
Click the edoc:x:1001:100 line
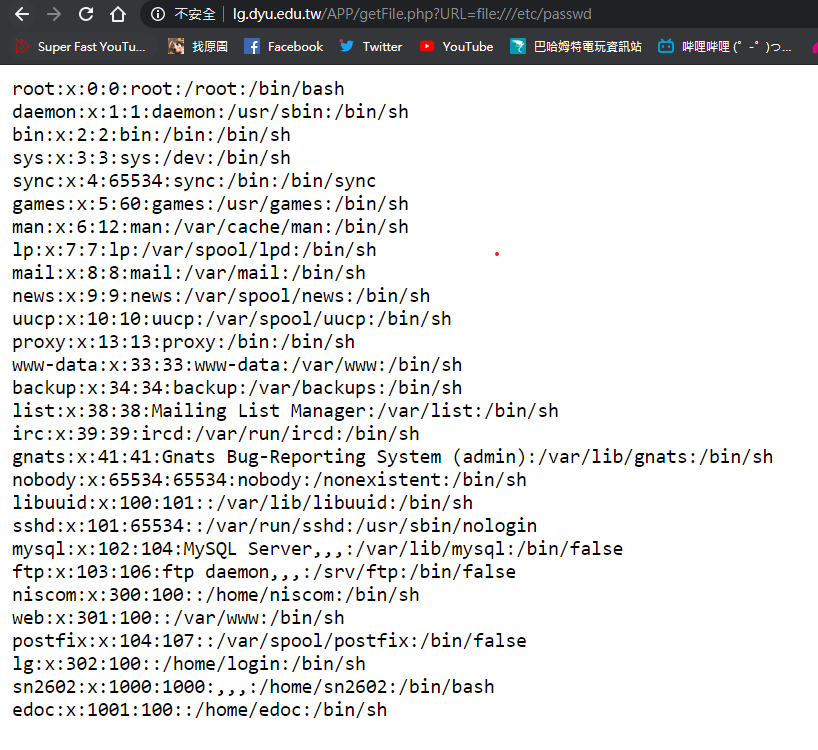(x=200, y=710)
